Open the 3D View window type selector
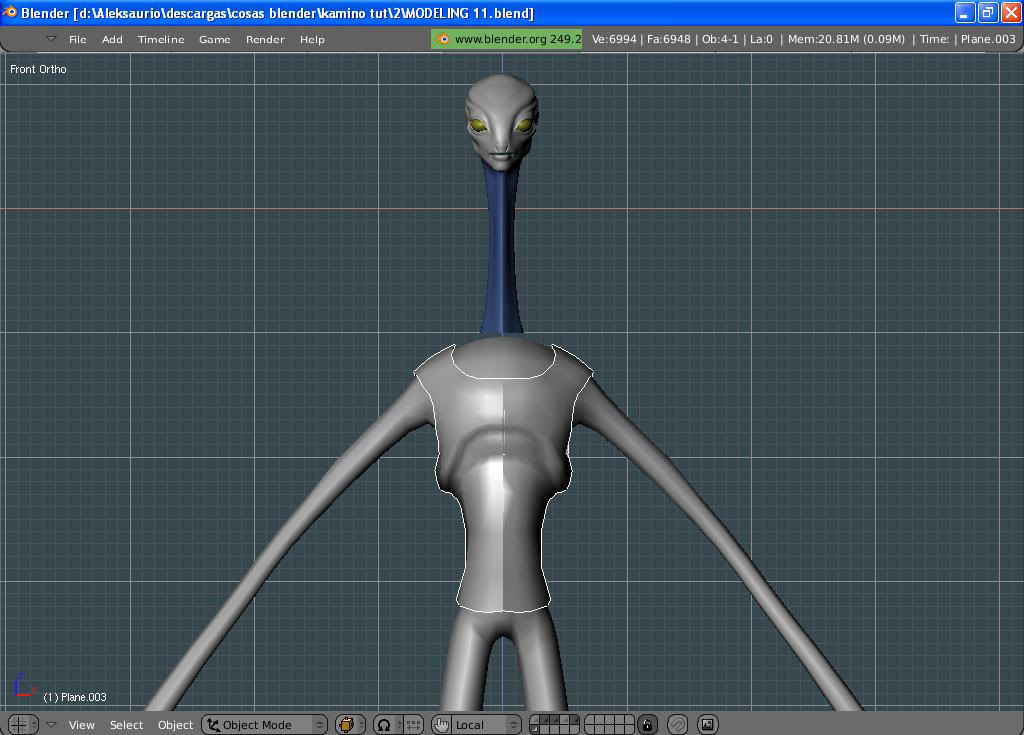This screenshot has height=735, width=1024. (24, 725)
